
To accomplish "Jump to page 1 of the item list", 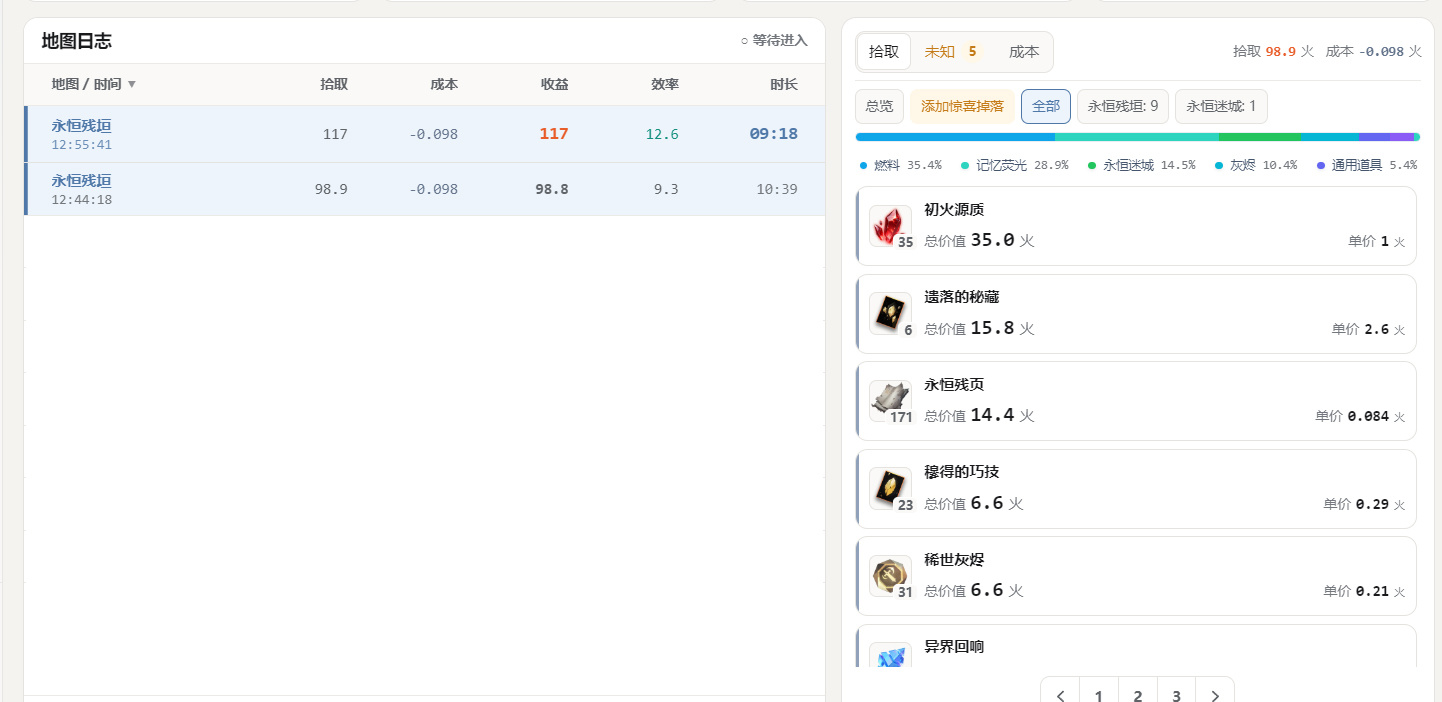I will click(x=1099, y=696).
